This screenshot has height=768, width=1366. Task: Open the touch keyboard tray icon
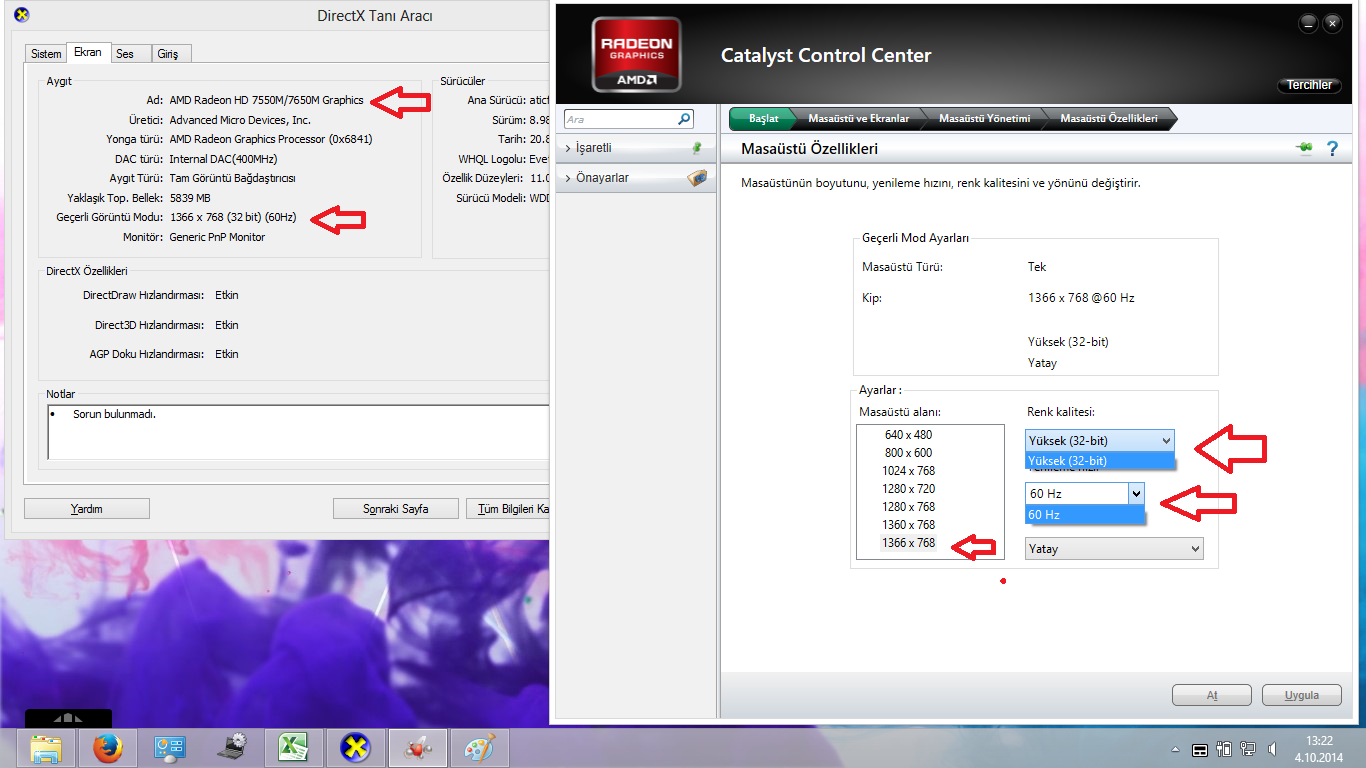[1200, 749]
